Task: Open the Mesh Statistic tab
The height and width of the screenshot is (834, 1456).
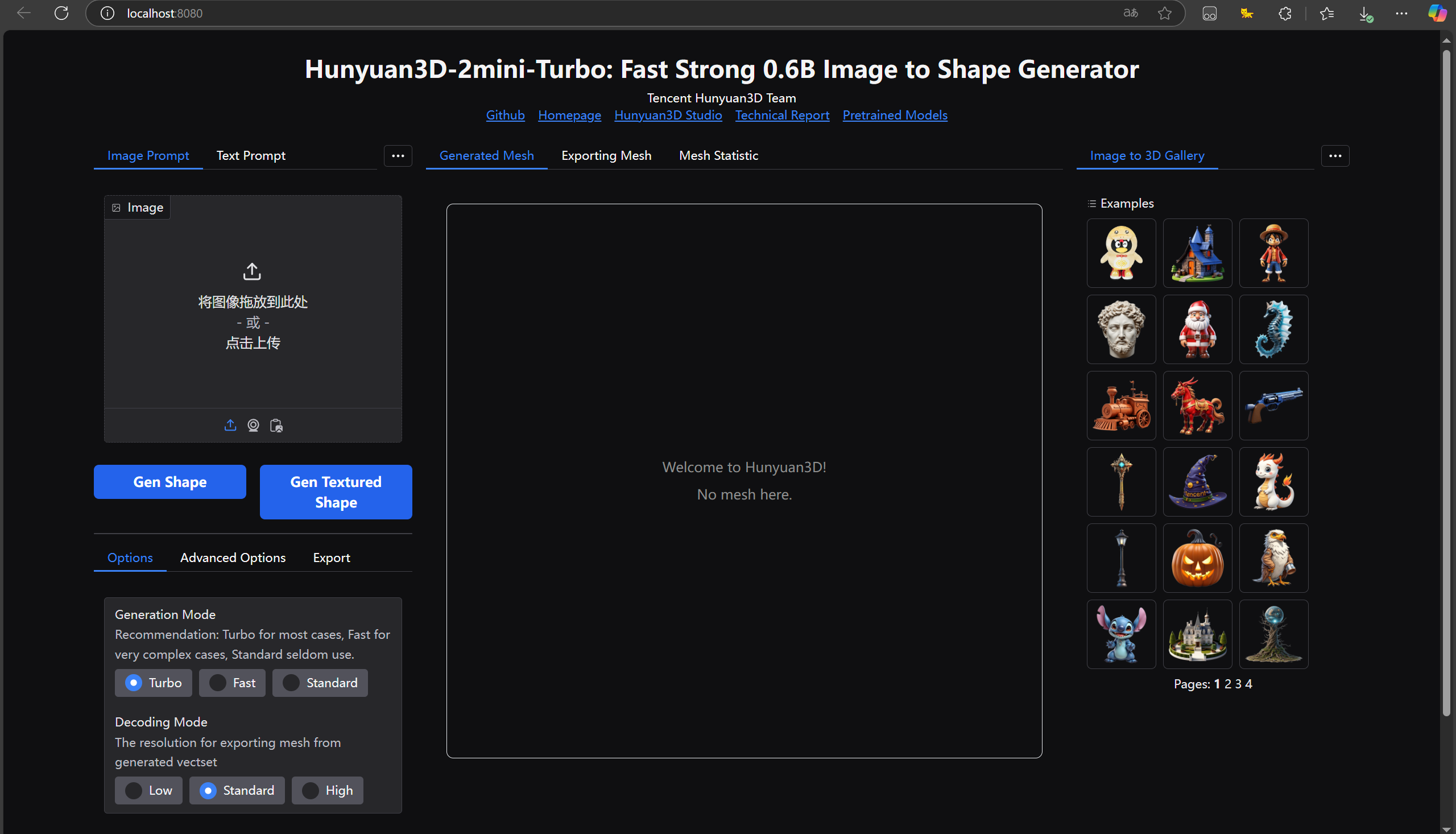Action: (718, 156)
